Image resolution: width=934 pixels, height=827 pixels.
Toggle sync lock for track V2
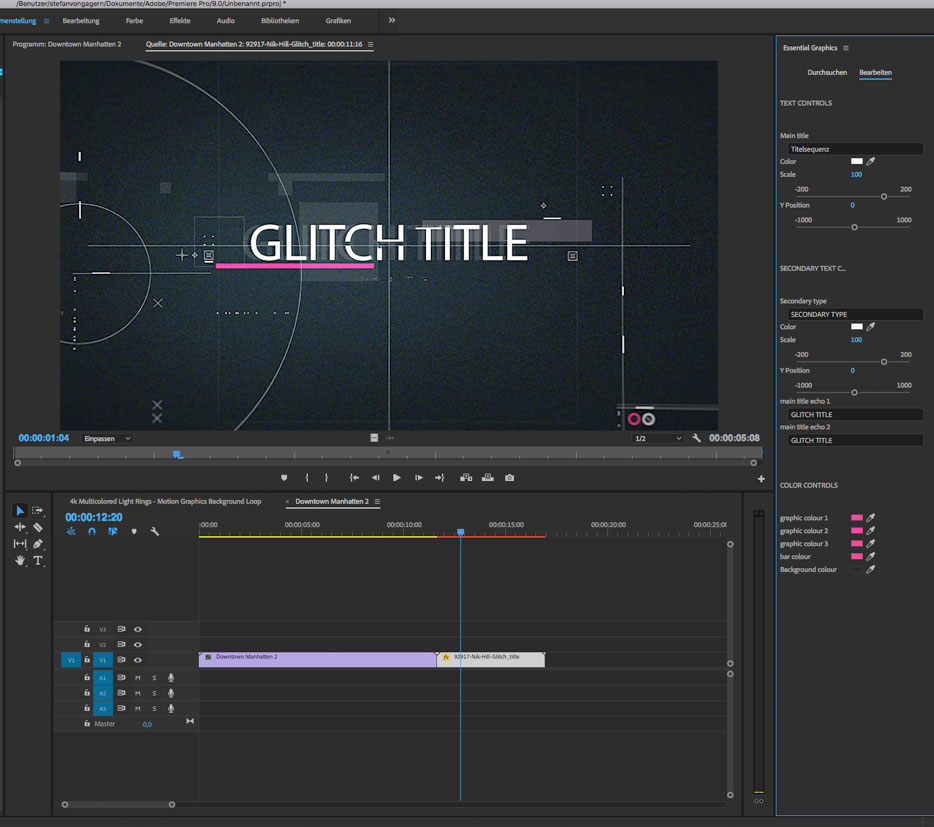click(121, 644)
